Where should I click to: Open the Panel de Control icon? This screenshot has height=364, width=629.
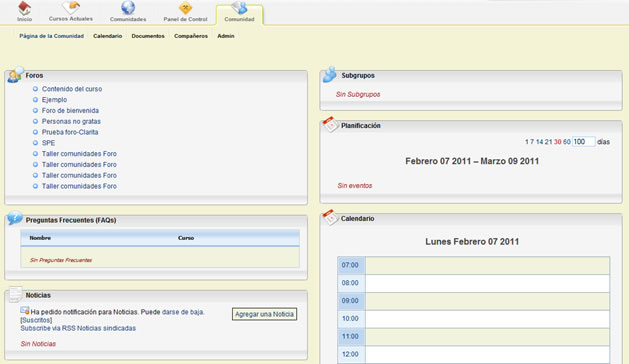click(185, 8)
